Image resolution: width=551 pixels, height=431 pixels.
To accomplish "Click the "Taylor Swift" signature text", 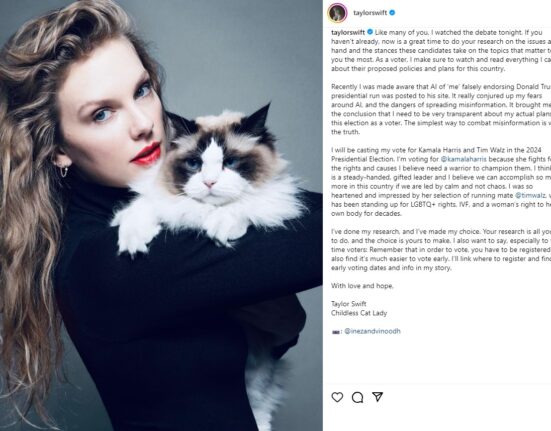I will [349, 304].
